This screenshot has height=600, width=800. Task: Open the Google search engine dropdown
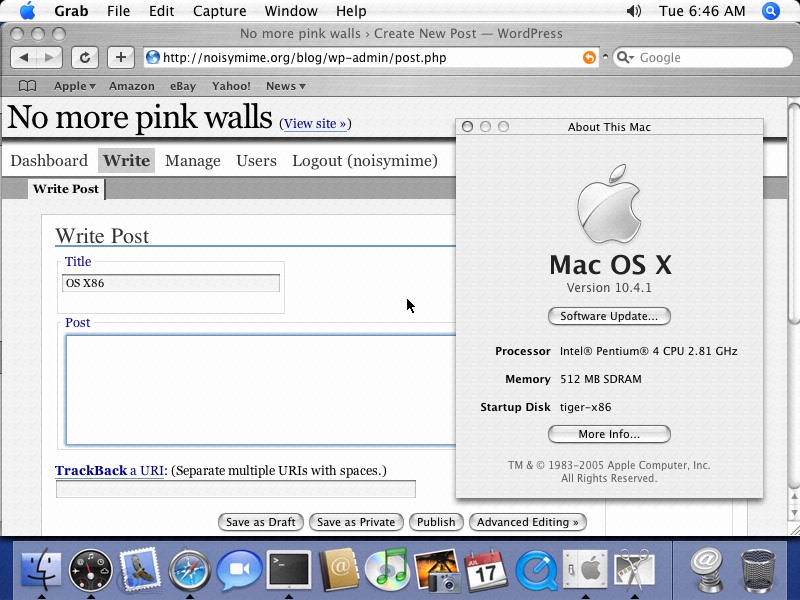pyautogui.click(x=626, y=58)
